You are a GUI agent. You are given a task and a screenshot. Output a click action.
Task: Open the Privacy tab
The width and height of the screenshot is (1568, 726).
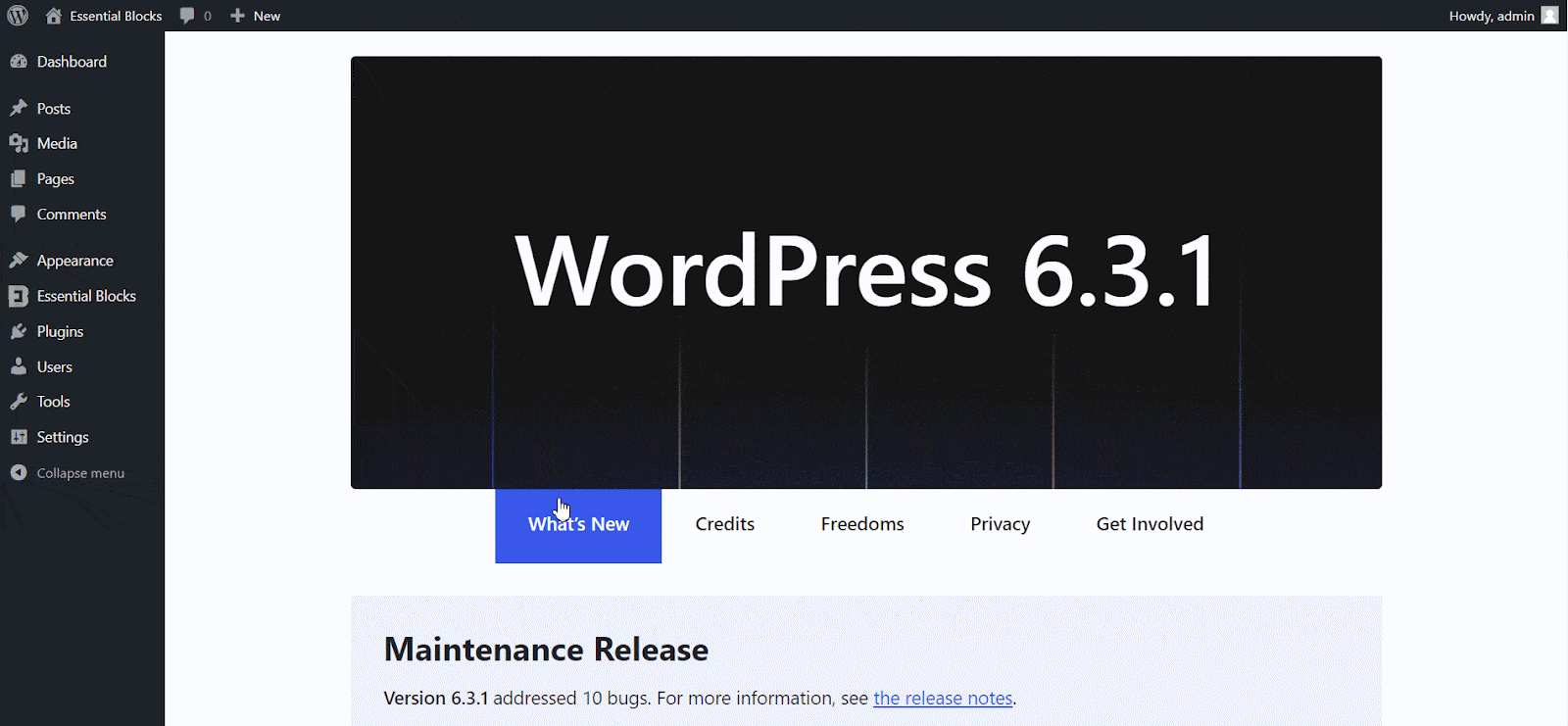(1001, 525)
